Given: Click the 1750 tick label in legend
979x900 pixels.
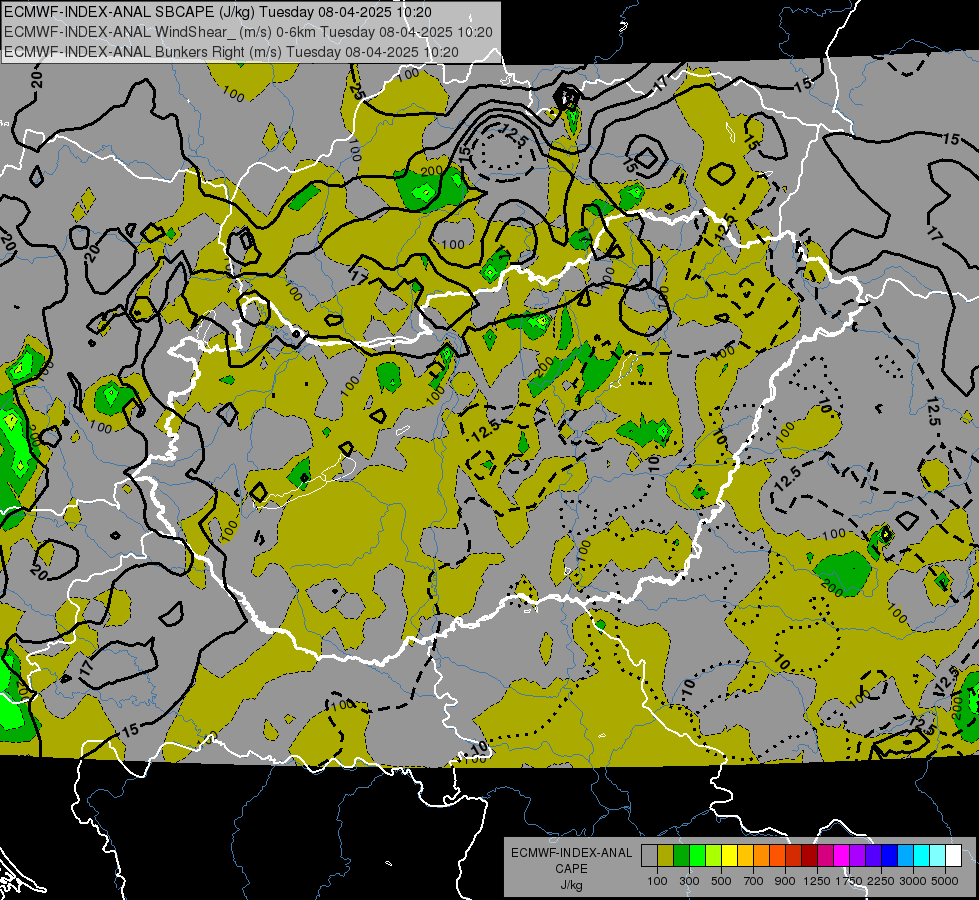Looking at the screenshot, I should pyautogui.click(x=849, y=881).
